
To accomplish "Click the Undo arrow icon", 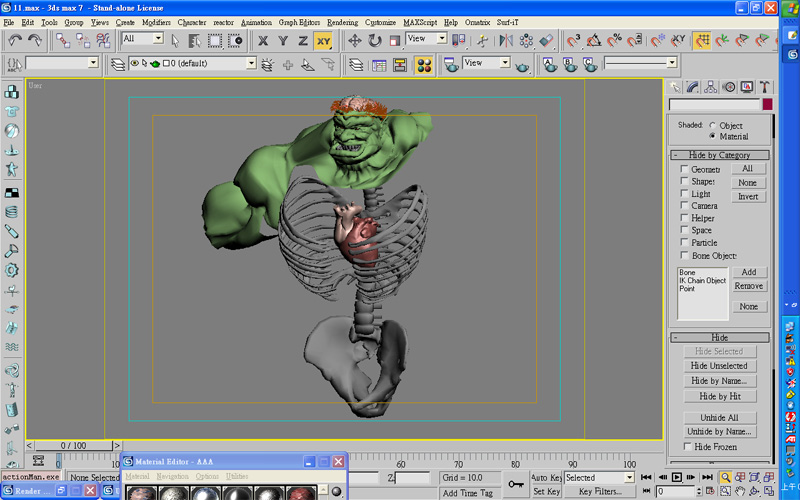I will click(15, 40).
